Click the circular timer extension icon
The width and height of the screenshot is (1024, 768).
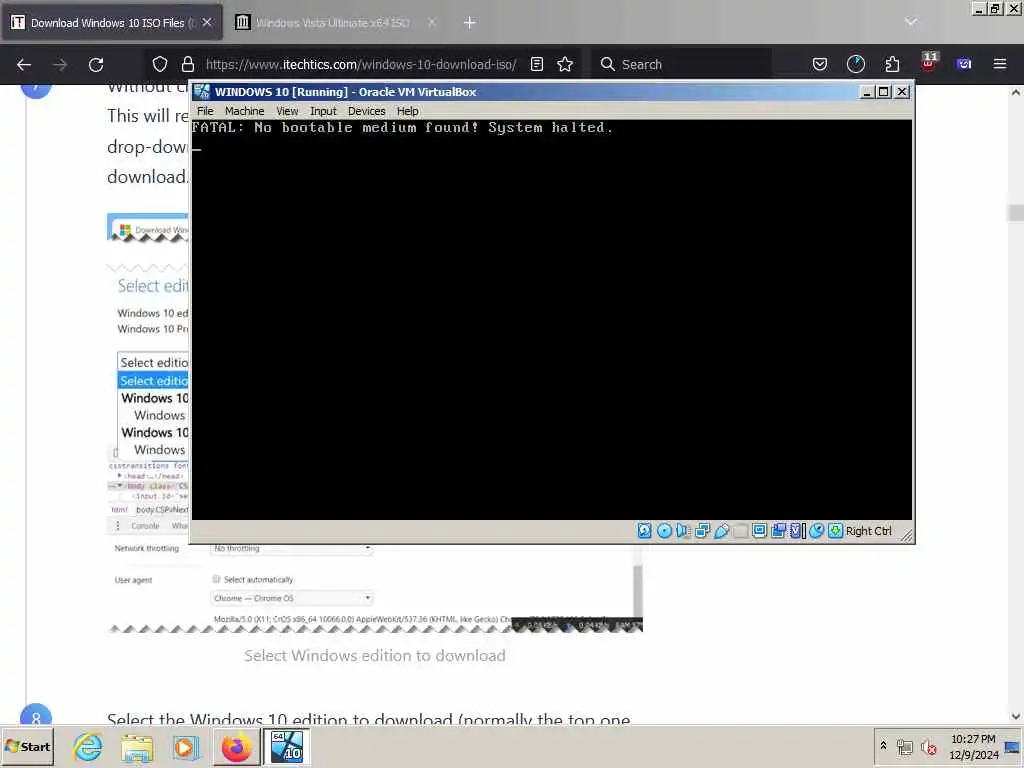click(x=856, y=64)
